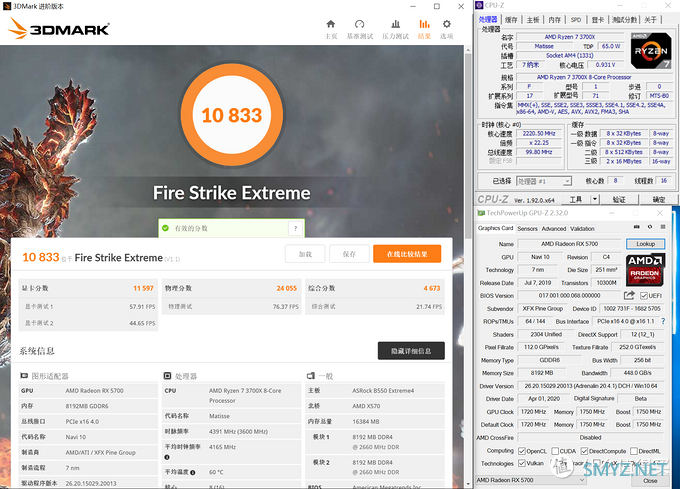Open the Options (选项) gear icon

[x=447, y=24]
